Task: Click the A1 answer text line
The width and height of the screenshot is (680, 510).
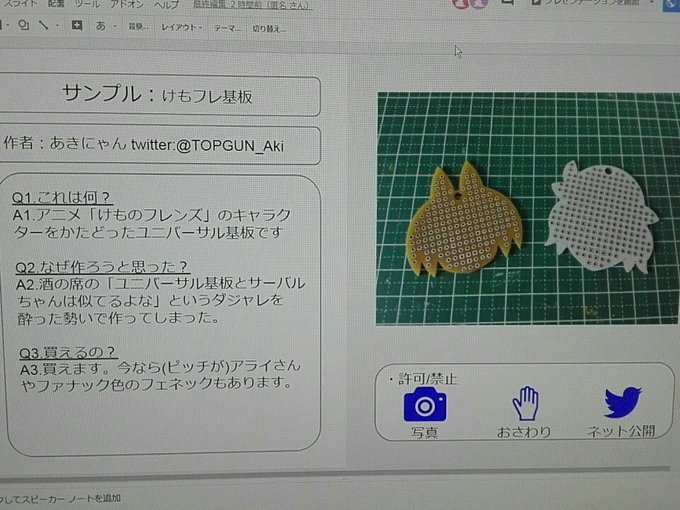Action: 152,215
